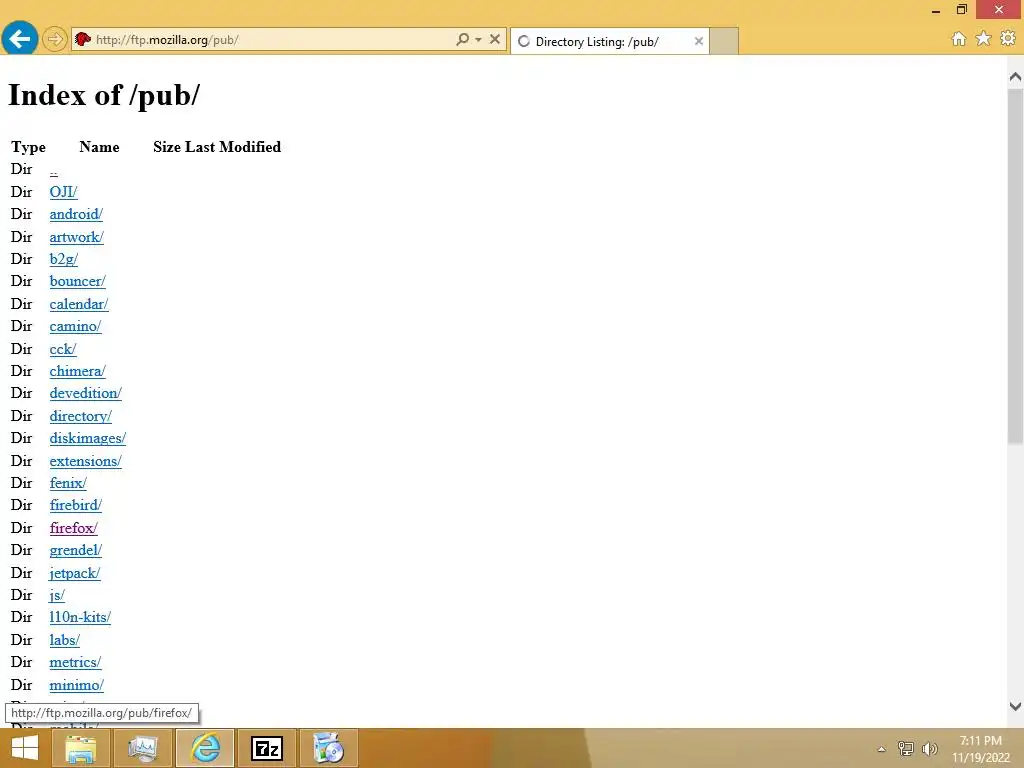This screenshot has width=1024, height=768.
Task: Click the 'Index of /pub/' heading
Action: [x=104, y=95]
